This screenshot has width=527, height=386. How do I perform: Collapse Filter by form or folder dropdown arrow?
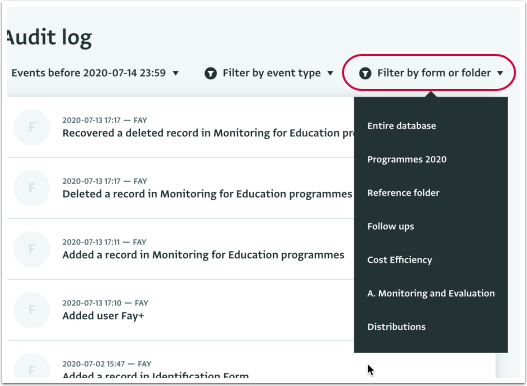500,73
